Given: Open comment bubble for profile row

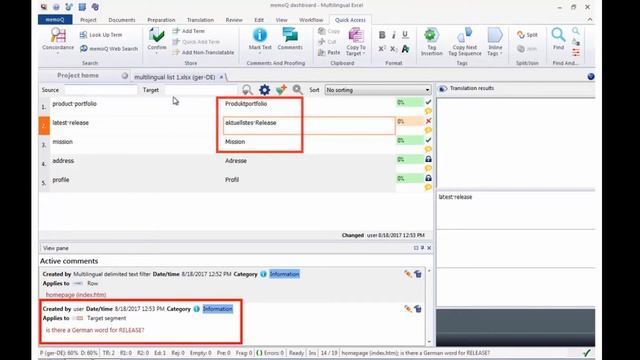Looking at the screenshot, I should coord(428,187).
